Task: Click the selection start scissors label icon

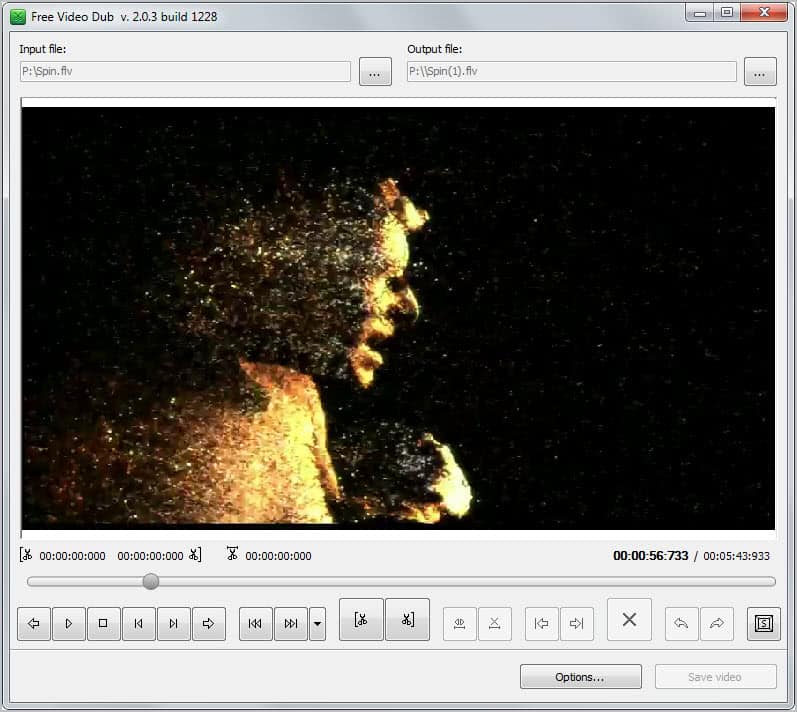Action: pos(26,554)
